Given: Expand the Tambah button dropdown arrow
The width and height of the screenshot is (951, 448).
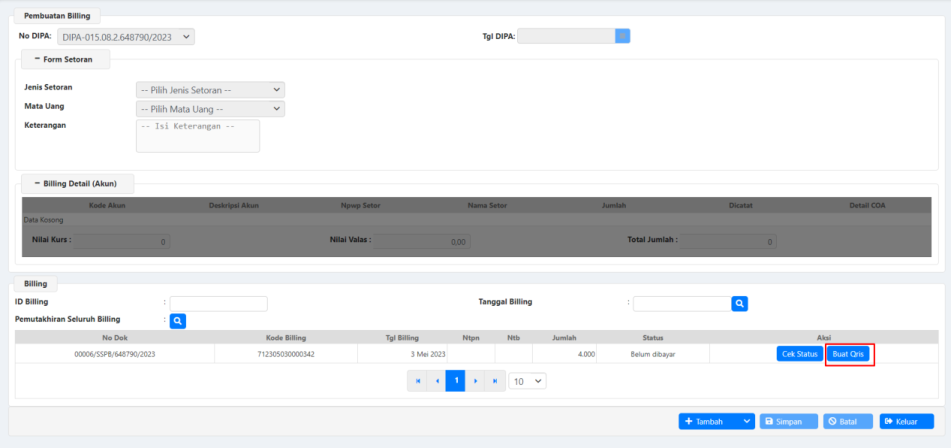Looking at the screenshot, I should point(747,422).
